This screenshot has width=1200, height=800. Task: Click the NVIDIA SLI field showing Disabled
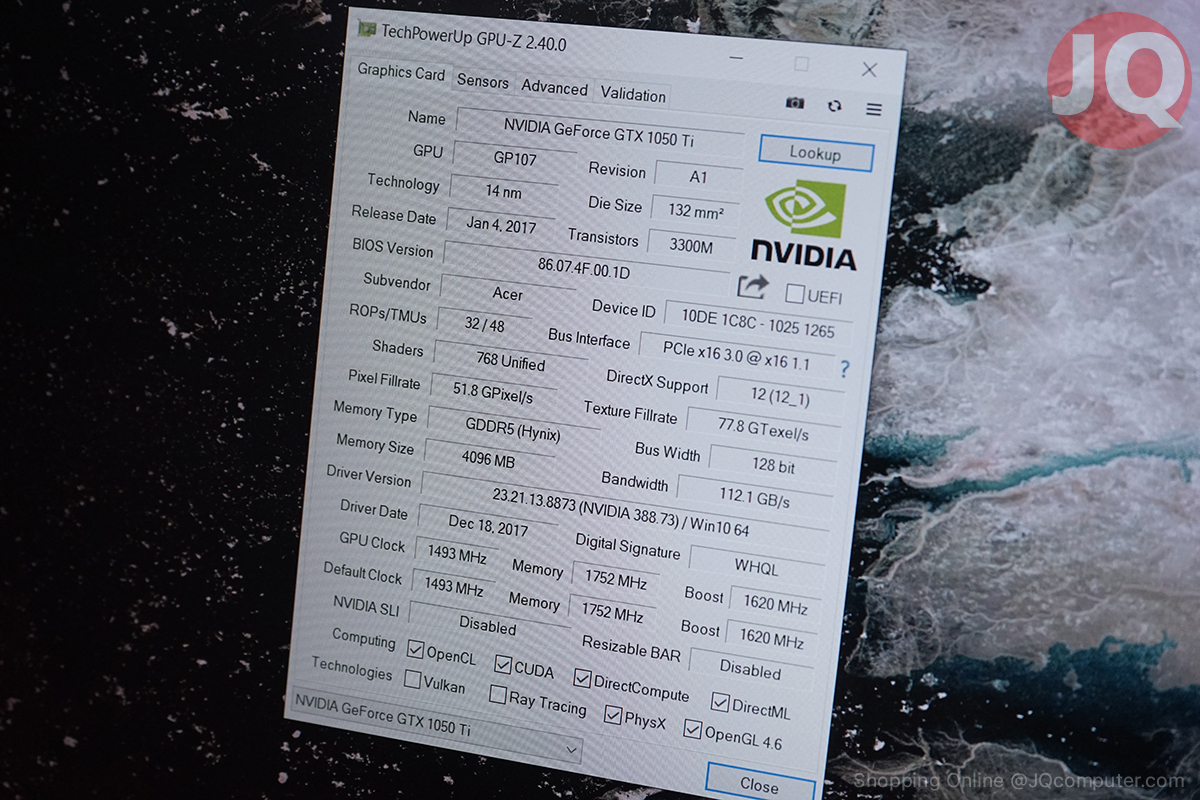[x=487, y=626]
